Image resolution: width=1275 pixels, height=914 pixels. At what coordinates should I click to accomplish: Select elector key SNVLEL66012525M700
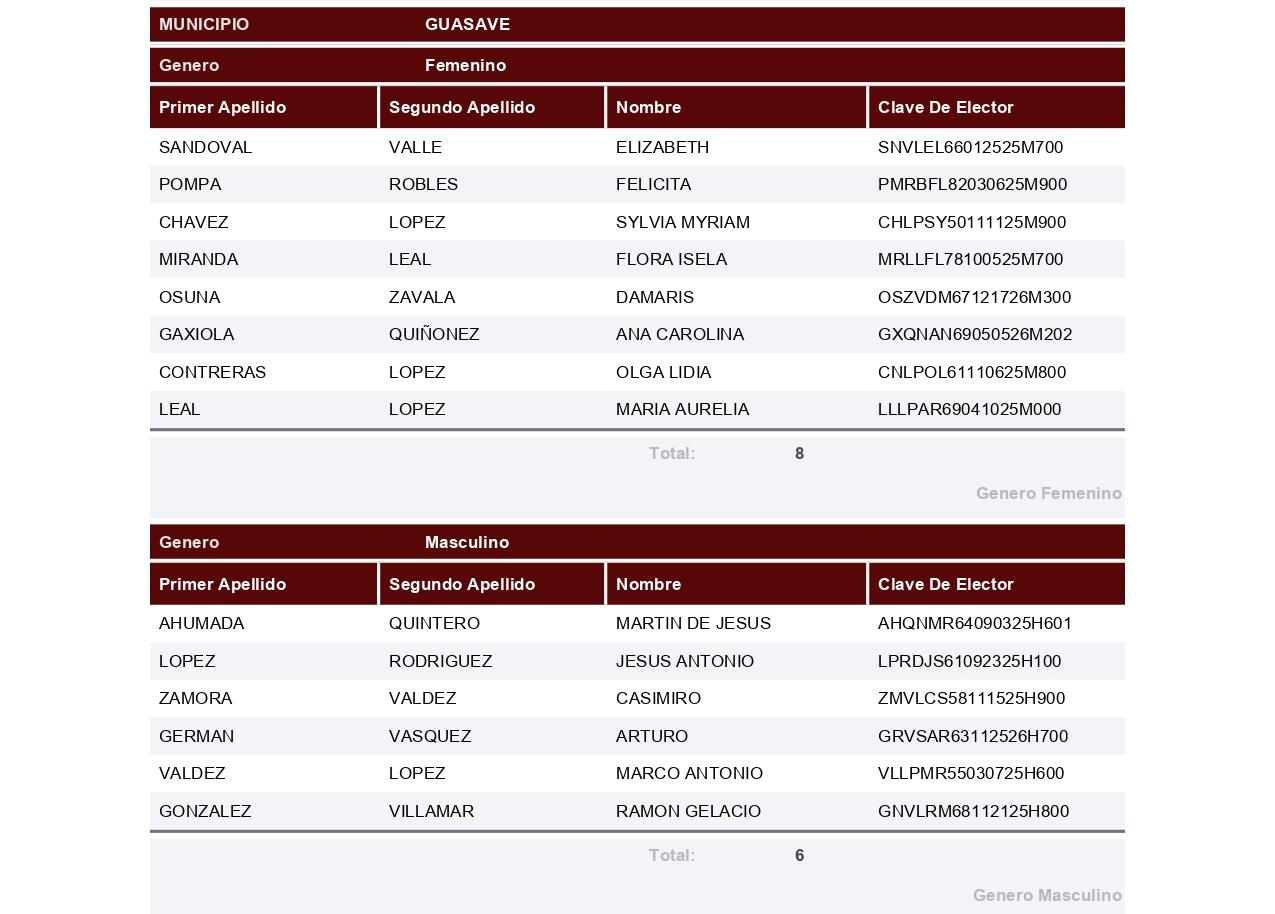(970, 147)
